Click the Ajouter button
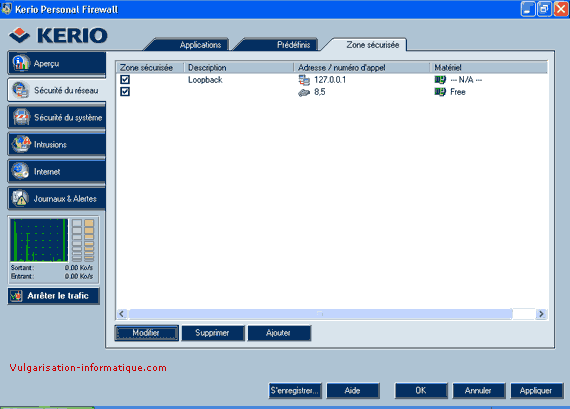This screenshot has width=570, height=409. pos(279,333)
